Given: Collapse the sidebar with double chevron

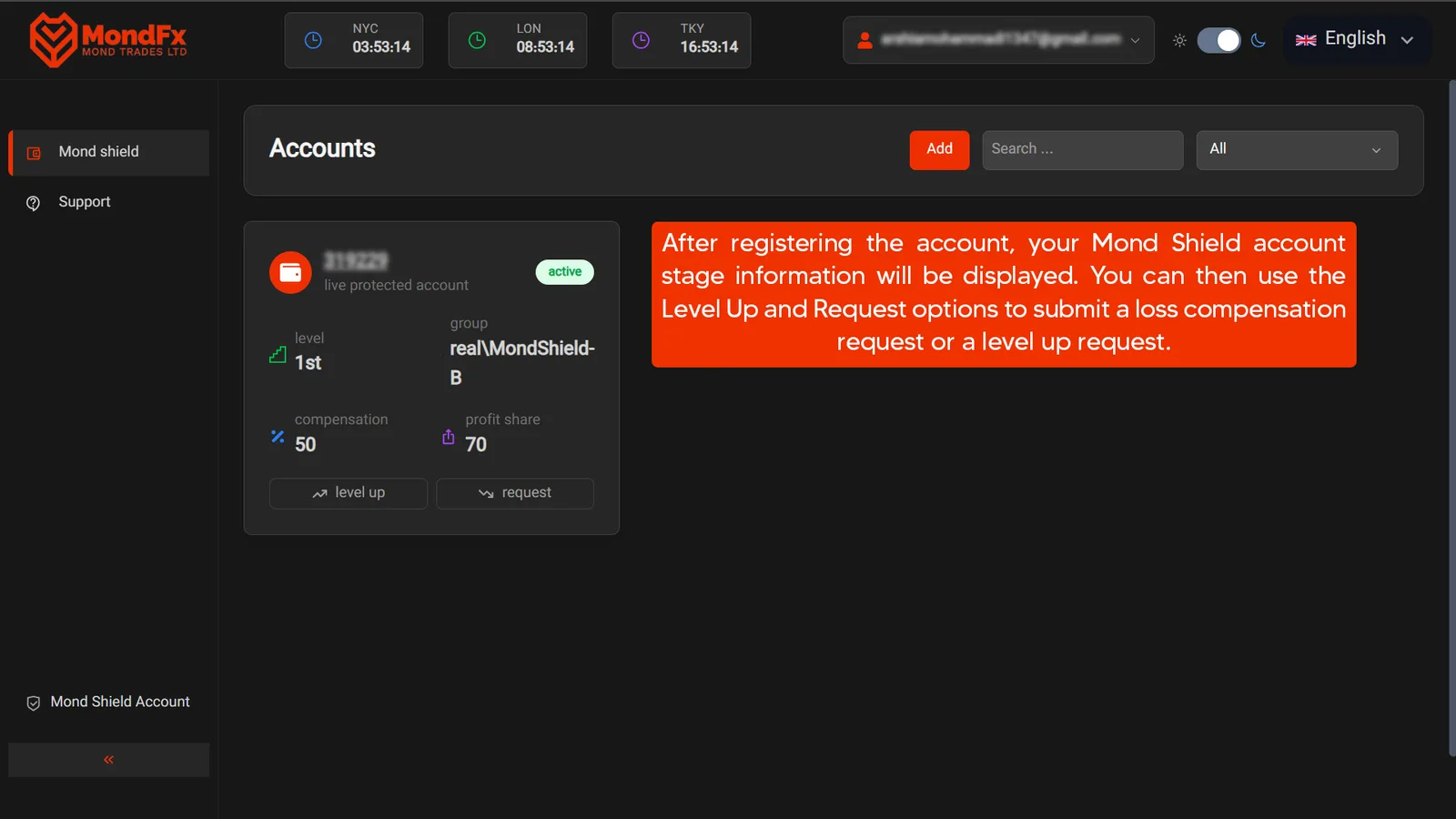Looking at the screenshot, I should [x=108, y=760].
